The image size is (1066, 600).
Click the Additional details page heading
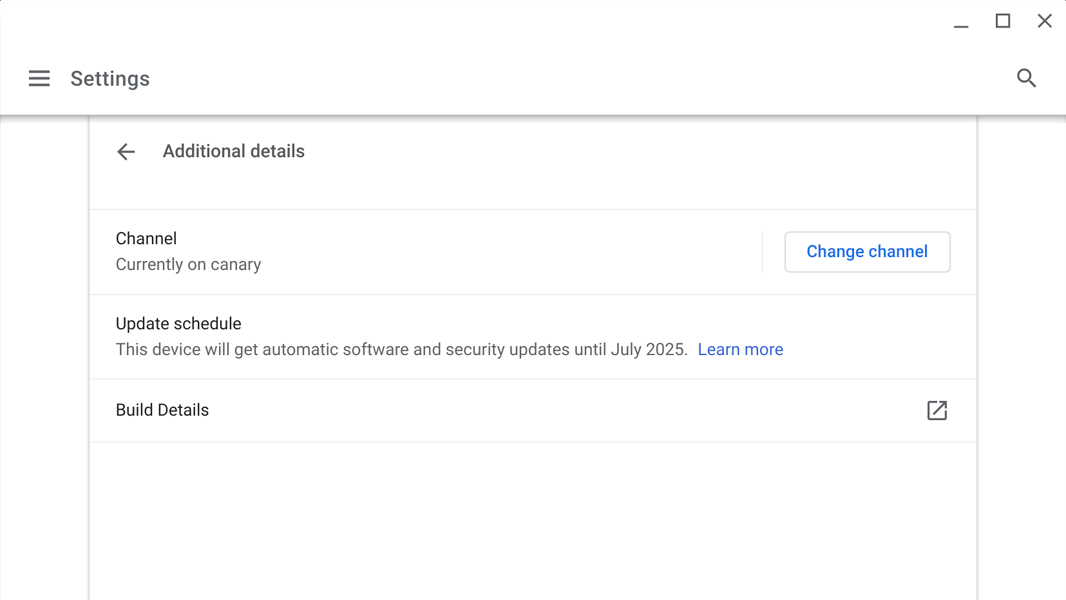click(x=233, y=152)
